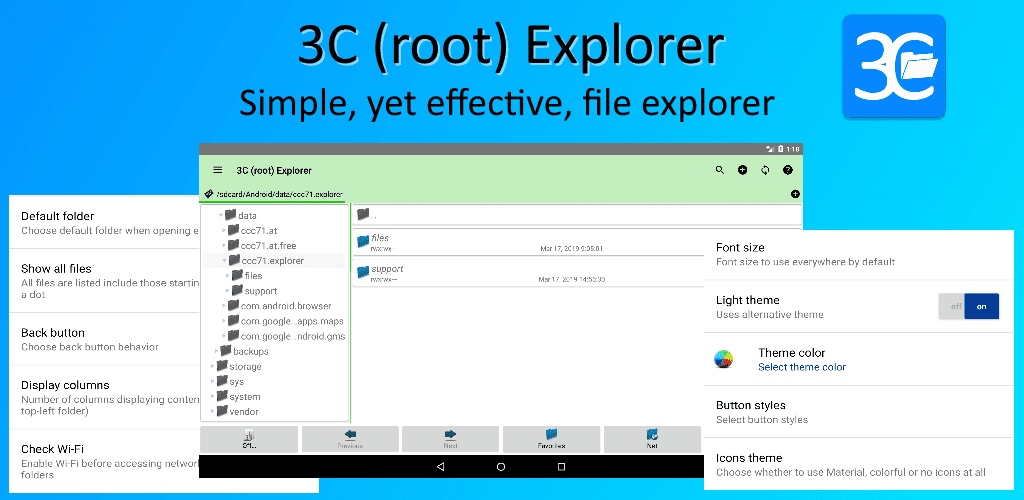Screen dimensions: 1024x500
Task: Expand the 'com.android.browser' tree arrow
Action: pos(224,305)
